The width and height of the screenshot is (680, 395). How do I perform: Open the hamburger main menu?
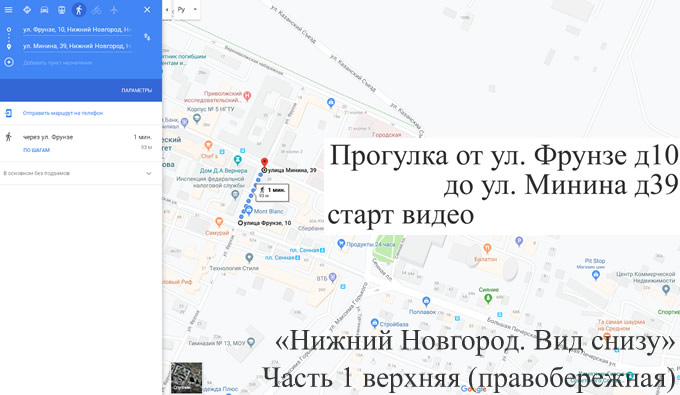[8, 10]
